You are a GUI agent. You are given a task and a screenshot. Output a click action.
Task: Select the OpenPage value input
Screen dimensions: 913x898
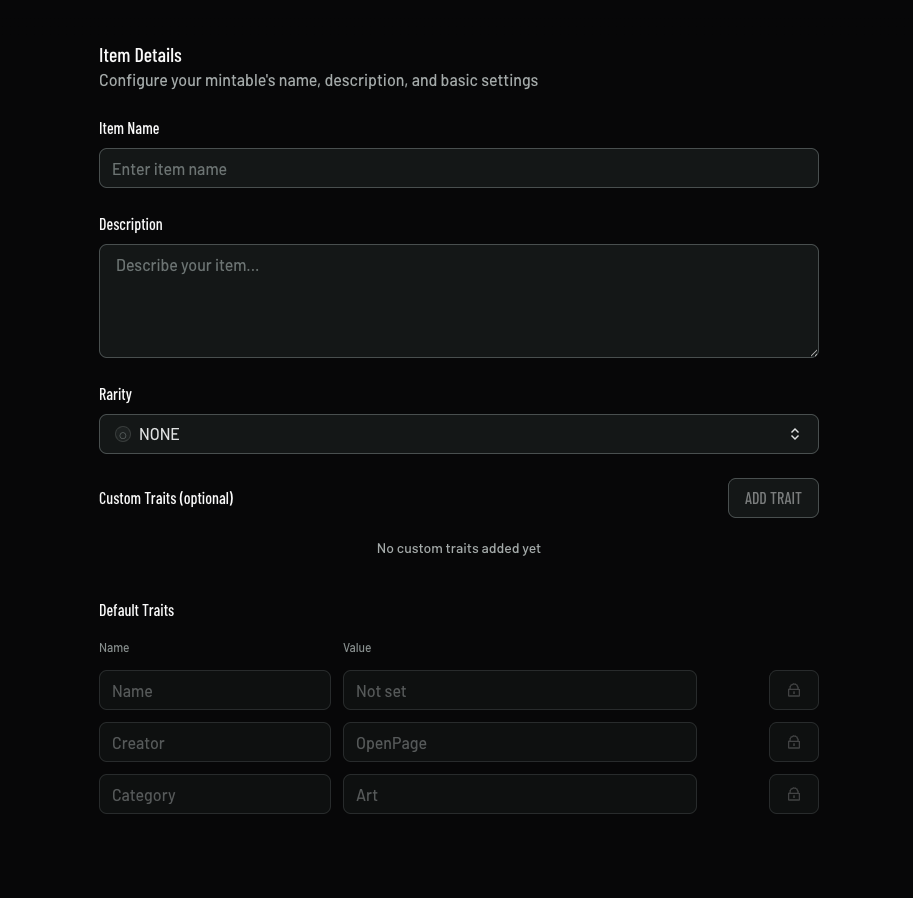[x=519, y=742]
